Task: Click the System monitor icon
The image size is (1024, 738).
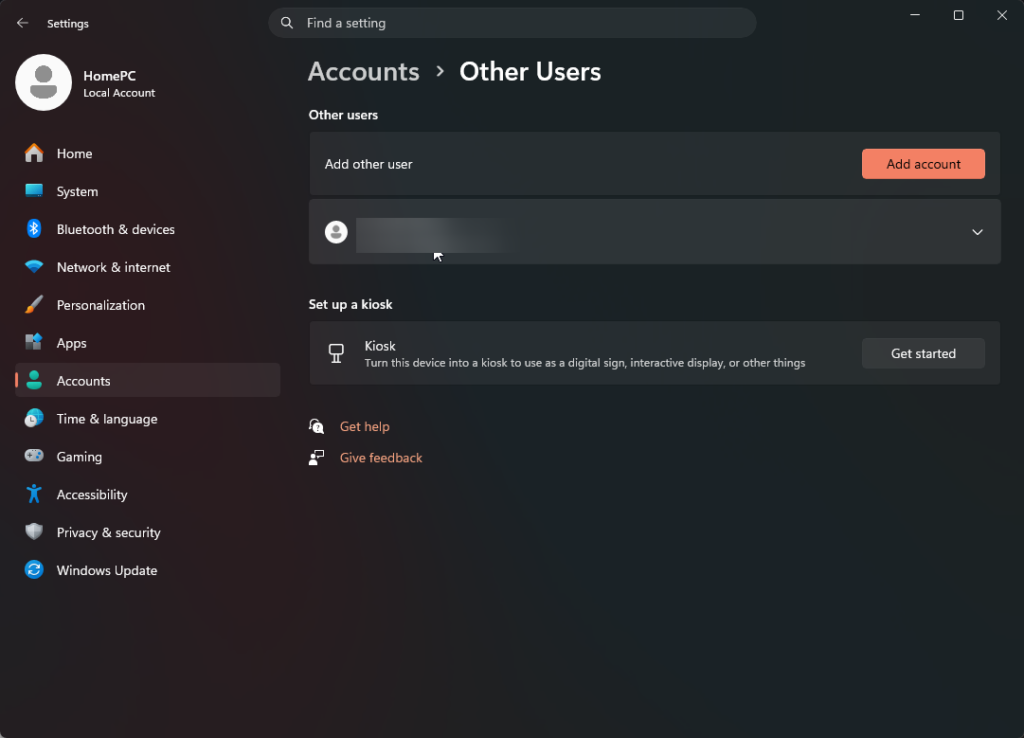Action: pyautogui.click(x=34, y=191)
